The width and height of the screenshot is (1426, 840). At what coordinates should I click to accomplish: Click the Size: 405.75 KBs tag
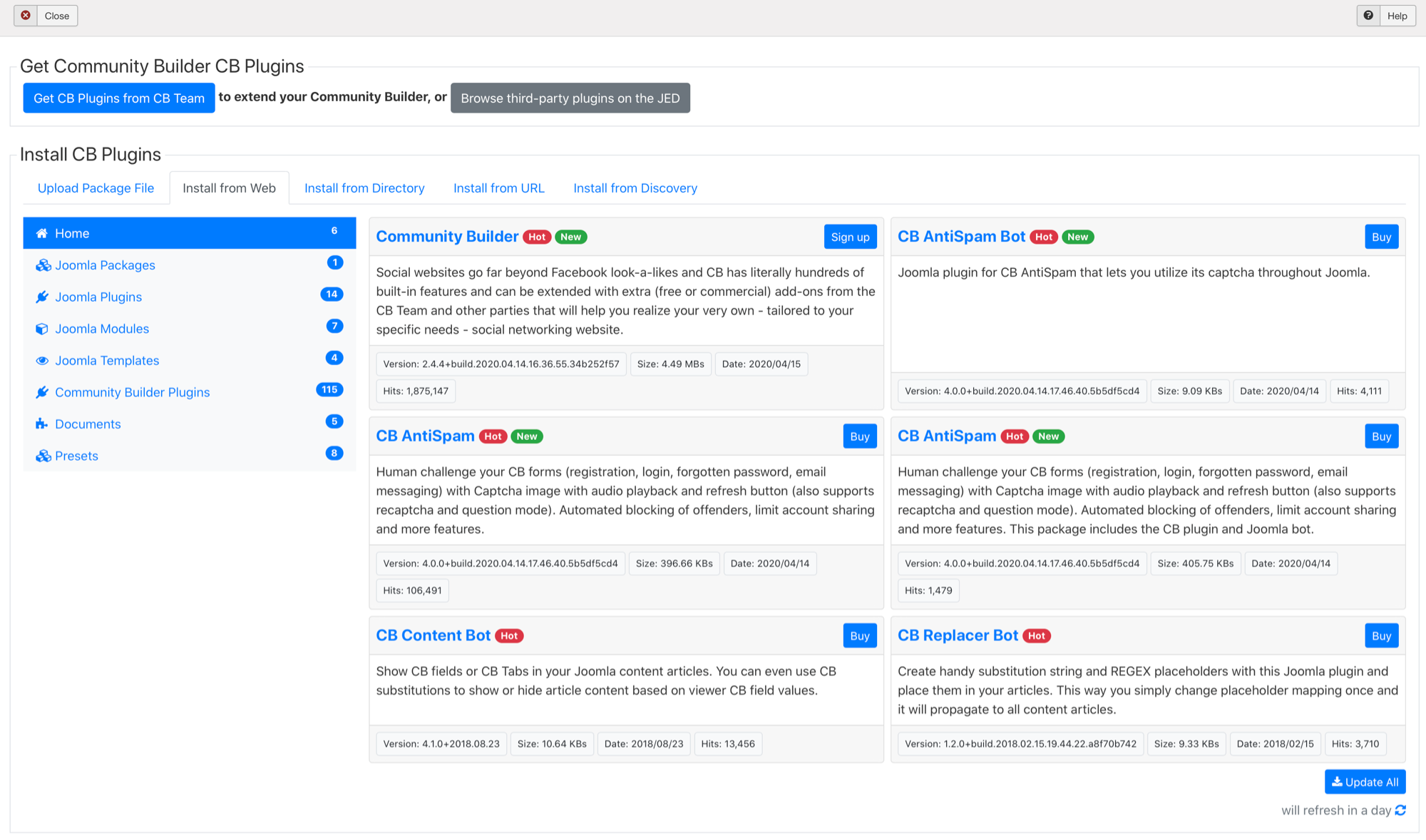point(1195,563)
